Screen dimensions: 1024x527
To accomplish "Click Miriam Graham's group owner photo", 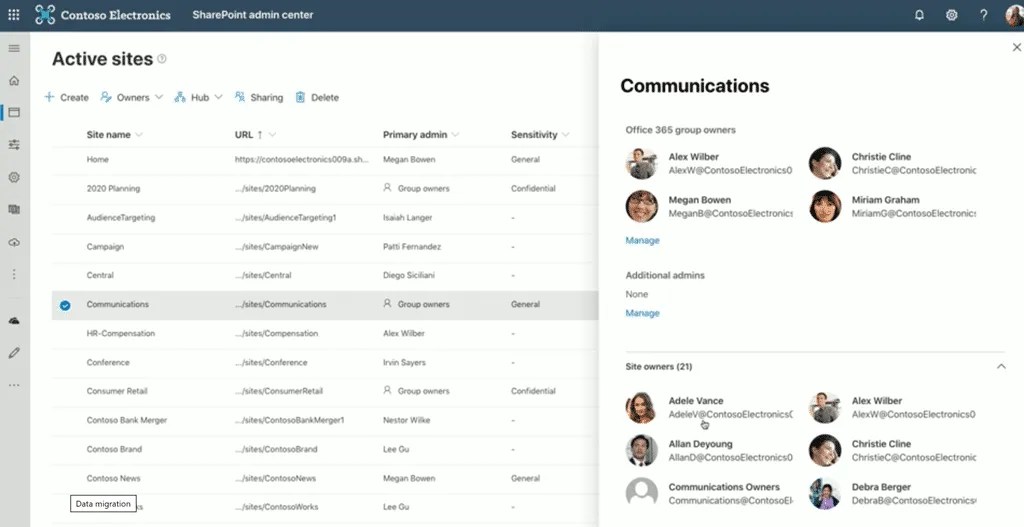I will click(x=825, y=206).
